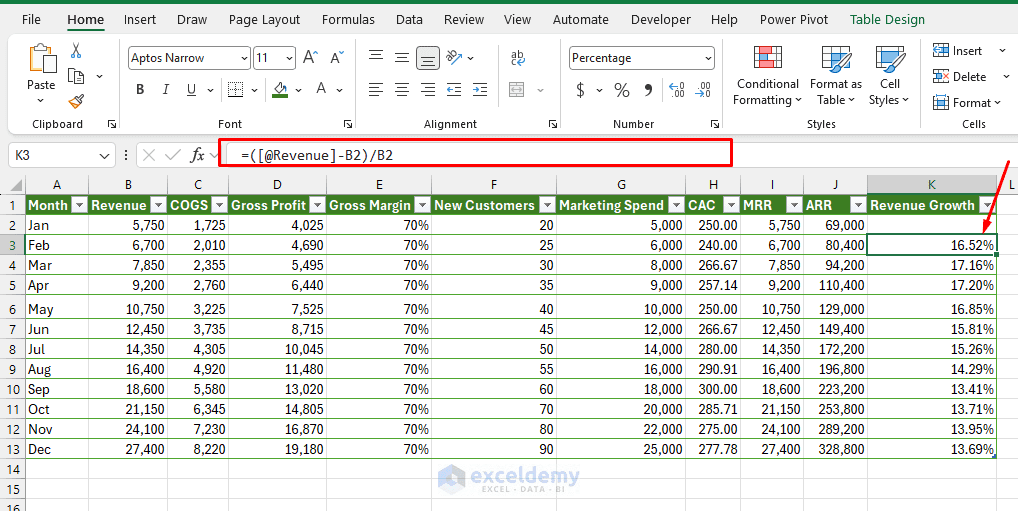Open the Alignment dialog launcher

[x=552, y=124]
